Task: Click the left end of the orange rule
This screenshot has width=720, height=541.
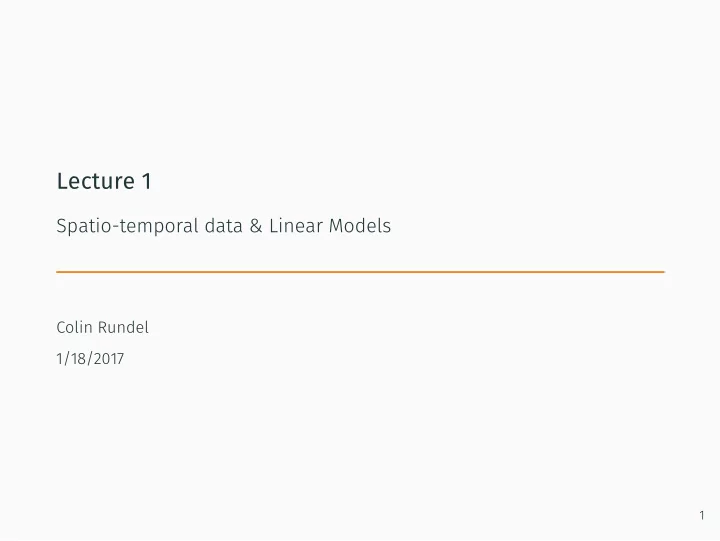Action: coord(59,272)
